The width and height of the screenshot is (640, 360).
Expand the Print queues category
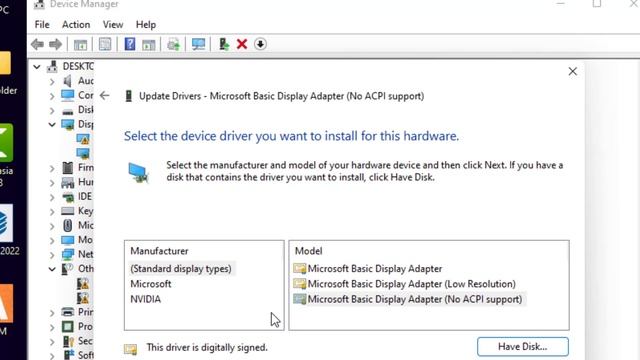[52, 313]
